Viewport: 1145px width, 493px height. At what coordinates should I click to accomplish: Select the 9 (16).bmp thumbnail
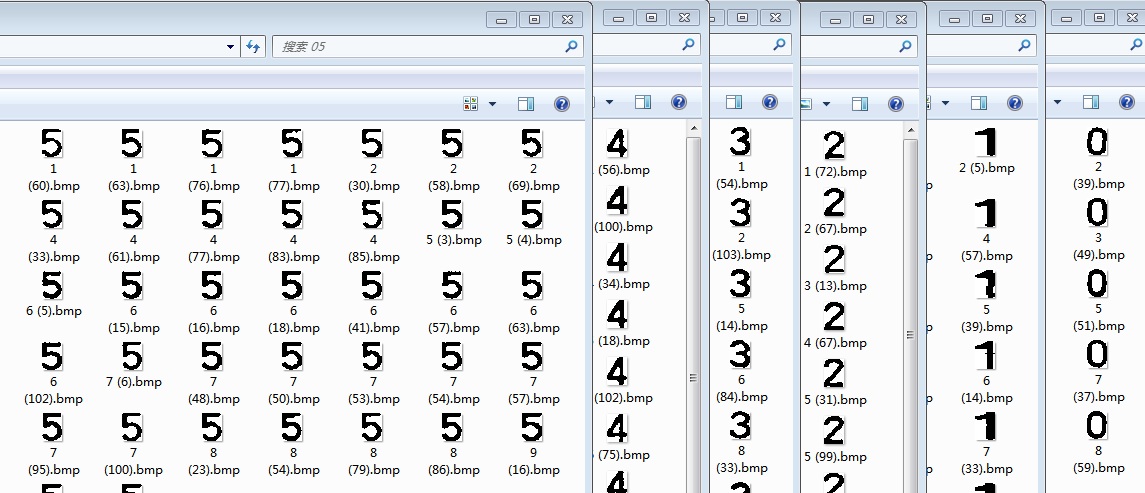(x=532, y=428)
